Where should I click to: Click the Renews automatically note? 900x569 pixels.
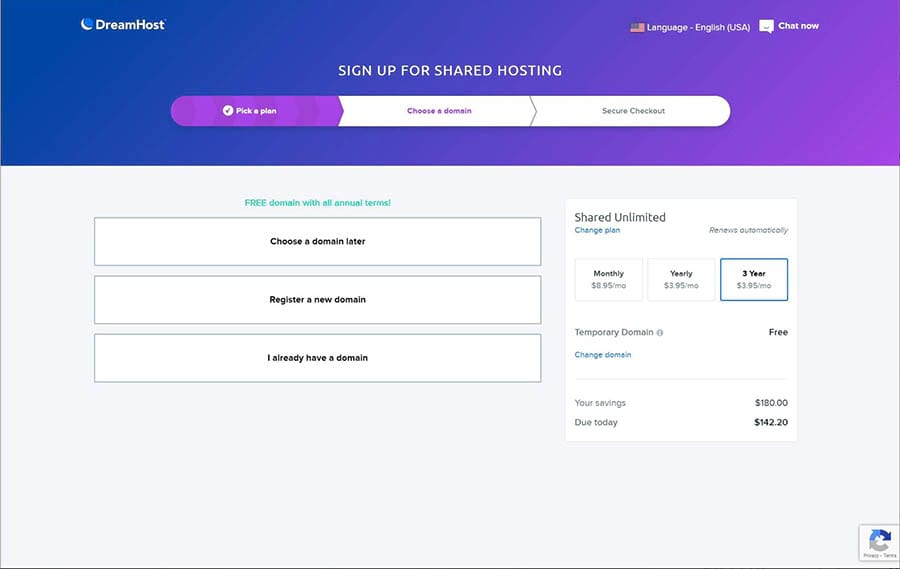click(748, 230)
